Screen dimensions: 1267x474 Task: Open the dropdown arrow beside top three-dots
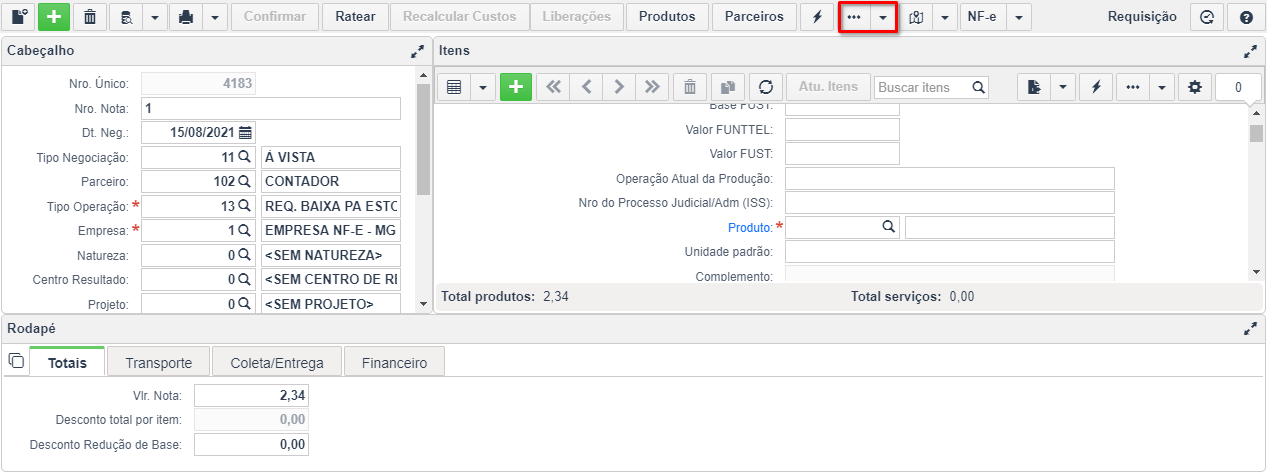click(x=882, y=17)
